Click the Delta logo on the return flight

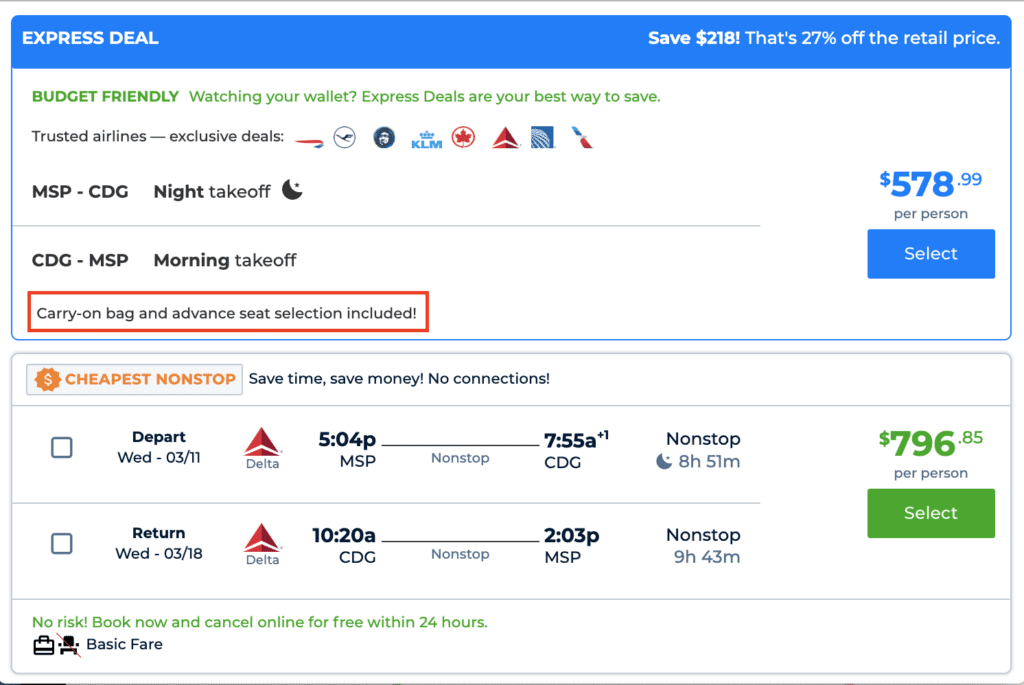tap(261, 545)
